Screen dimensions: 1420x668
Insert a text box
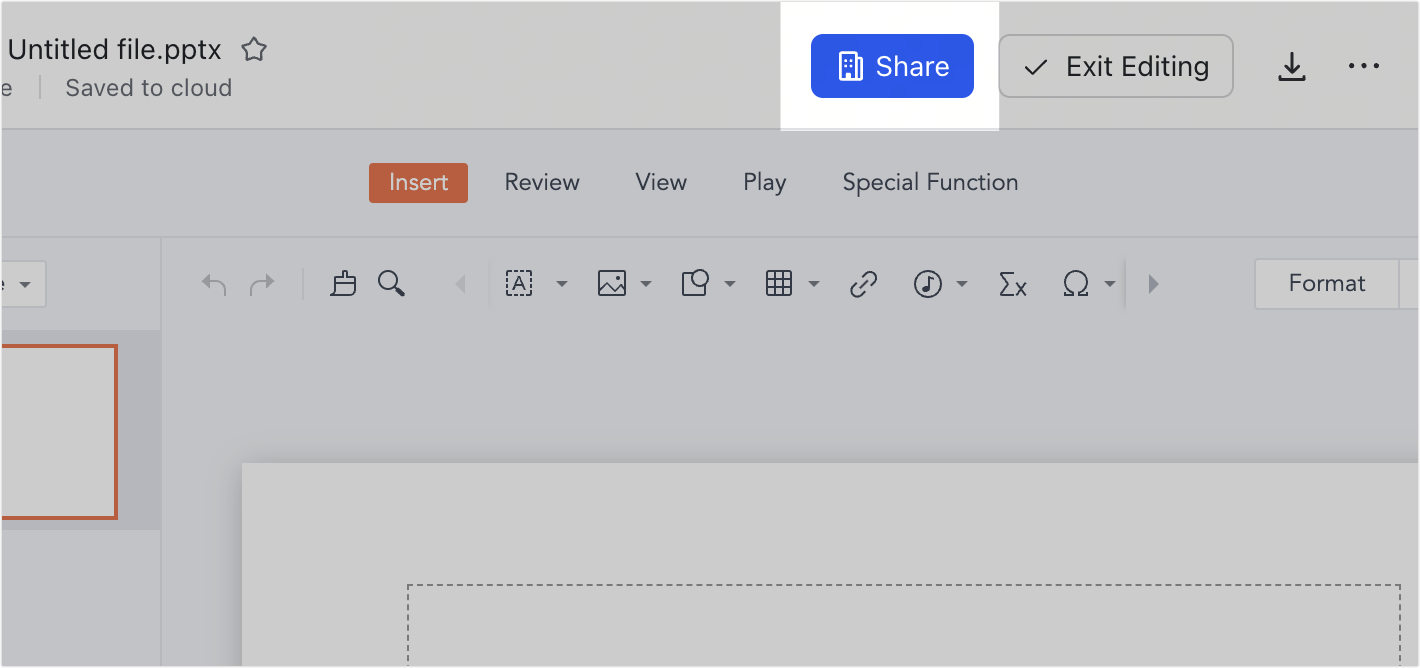pyautogui.click(x=519, y=284)
